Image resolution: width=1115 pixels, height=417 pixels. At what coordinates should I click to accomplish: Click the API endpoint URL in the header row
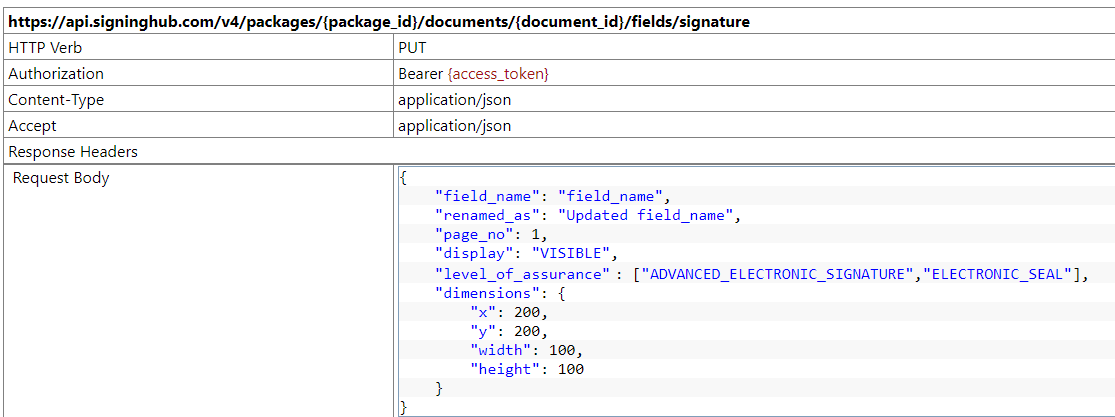click(379, 21)
